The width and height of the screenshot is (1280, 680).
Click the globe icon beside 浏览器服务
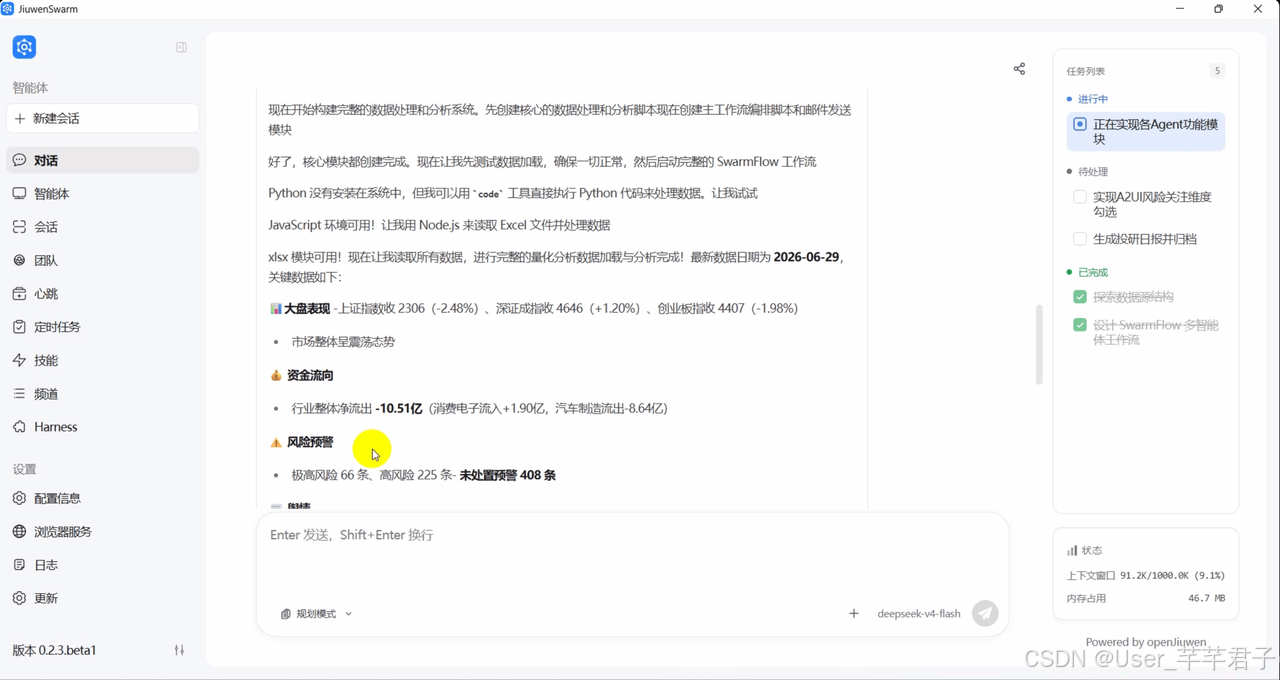coord(19,532)
